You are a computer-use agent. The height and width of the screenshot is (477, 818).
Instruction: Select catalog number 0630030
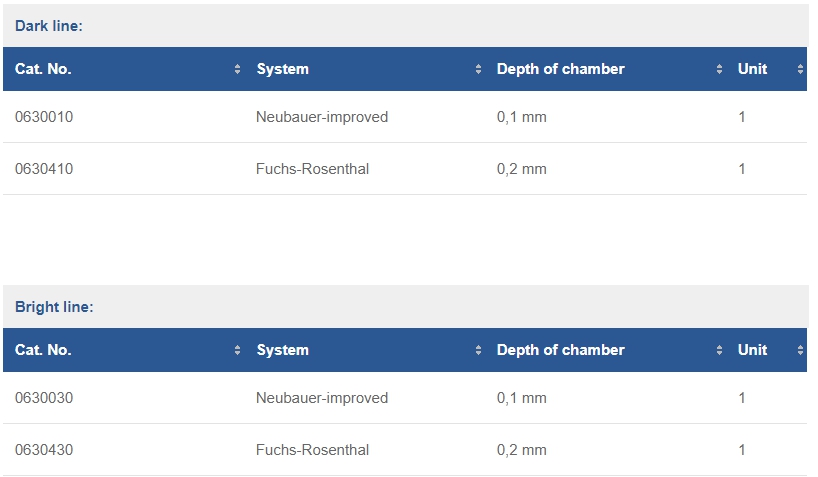tap(44, 398)
